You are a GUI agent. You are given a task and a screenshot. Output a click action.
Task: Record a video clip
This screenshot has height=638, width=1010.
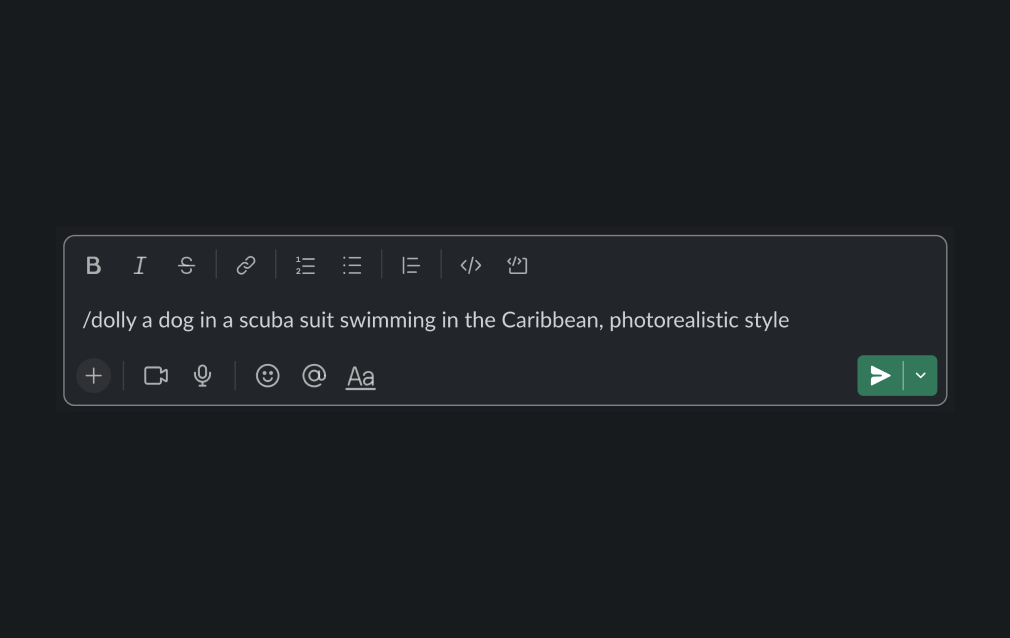point(156,376)
